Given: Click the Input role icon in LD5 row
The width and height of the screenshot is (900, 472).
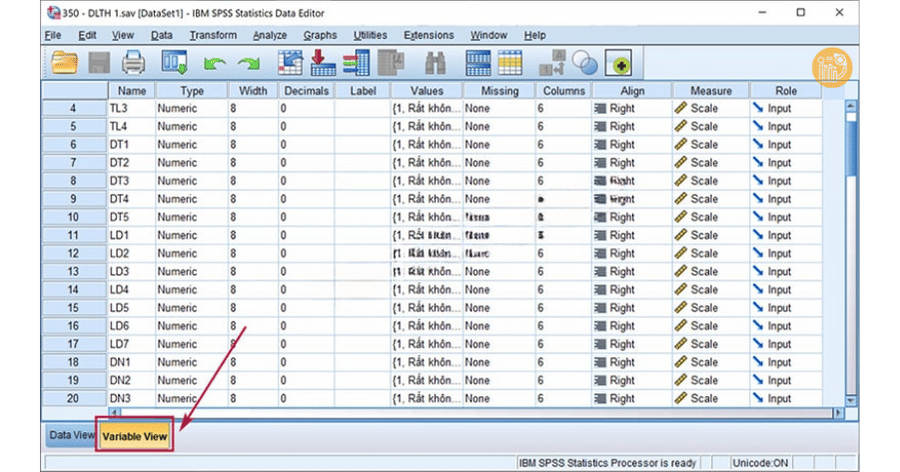Looking at the screenshot, I should (758, 307).
